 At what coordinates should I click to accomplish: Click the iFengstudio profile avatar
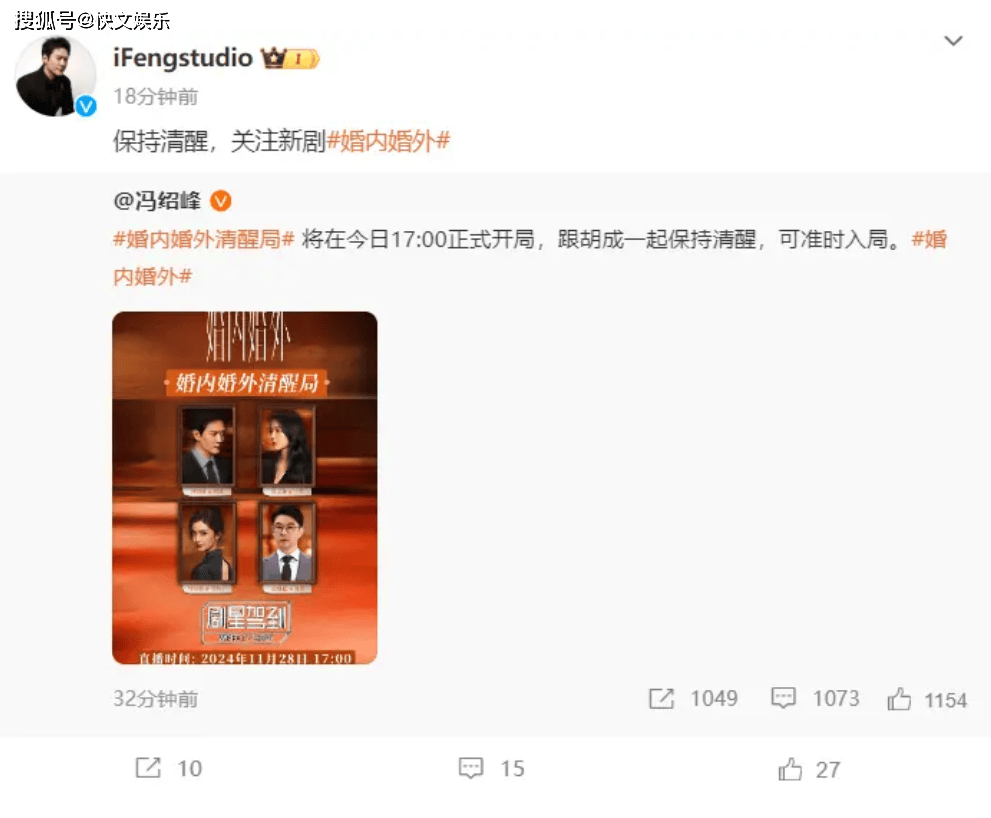56,76
